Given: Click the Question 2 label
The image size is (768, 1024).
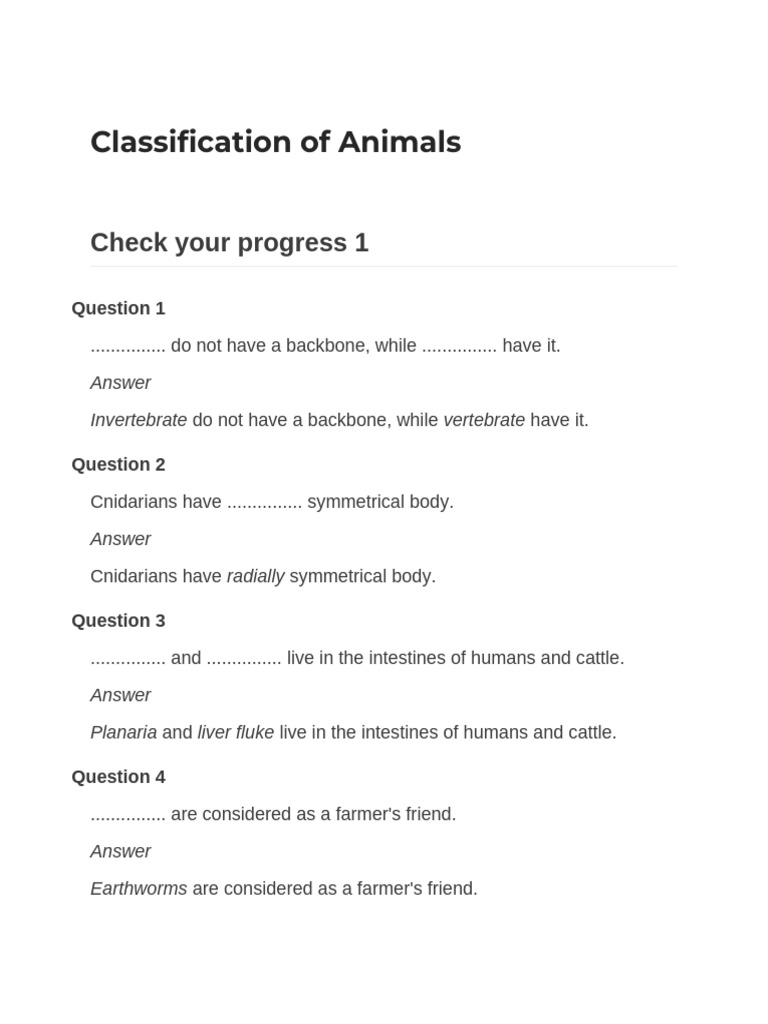Looking at the screenshot, I should (118, 464).
